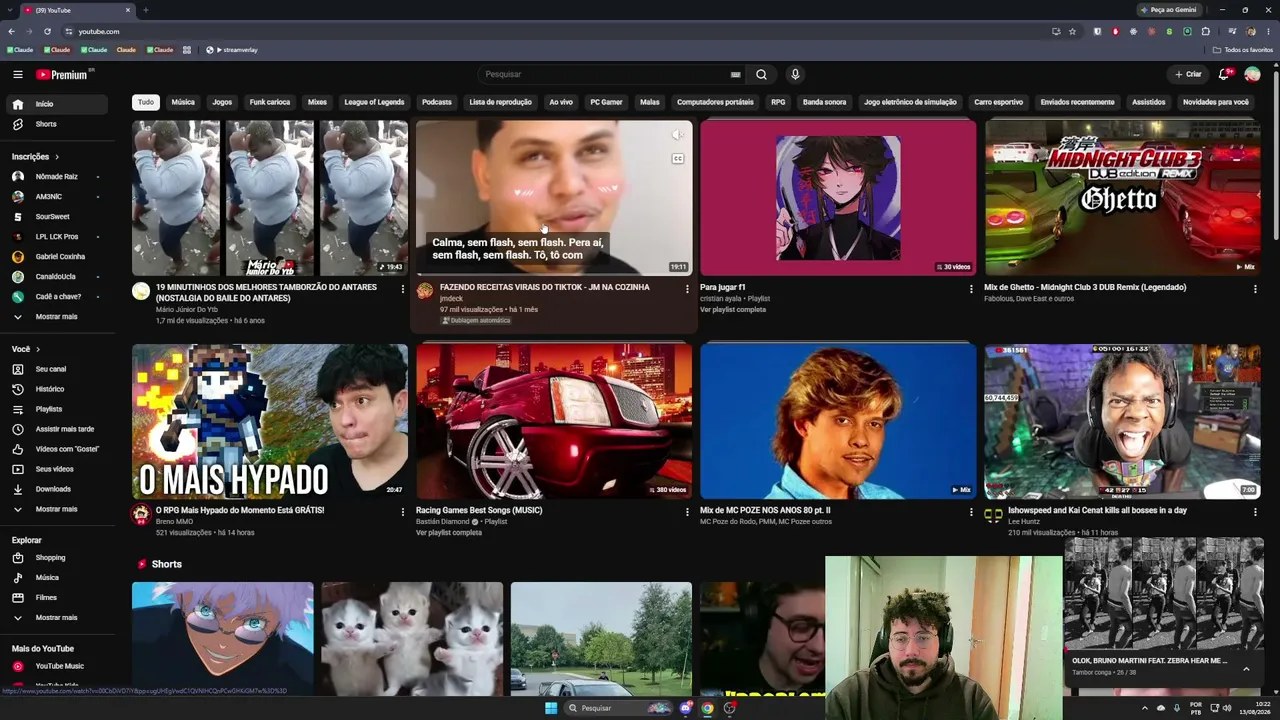
Task: Click the Windows Start button
Action: click(551, 708)
